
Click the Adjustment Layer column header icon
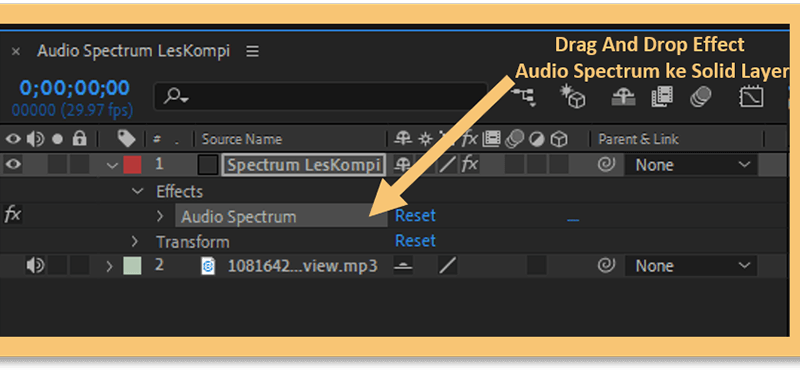tap(537, 139)
